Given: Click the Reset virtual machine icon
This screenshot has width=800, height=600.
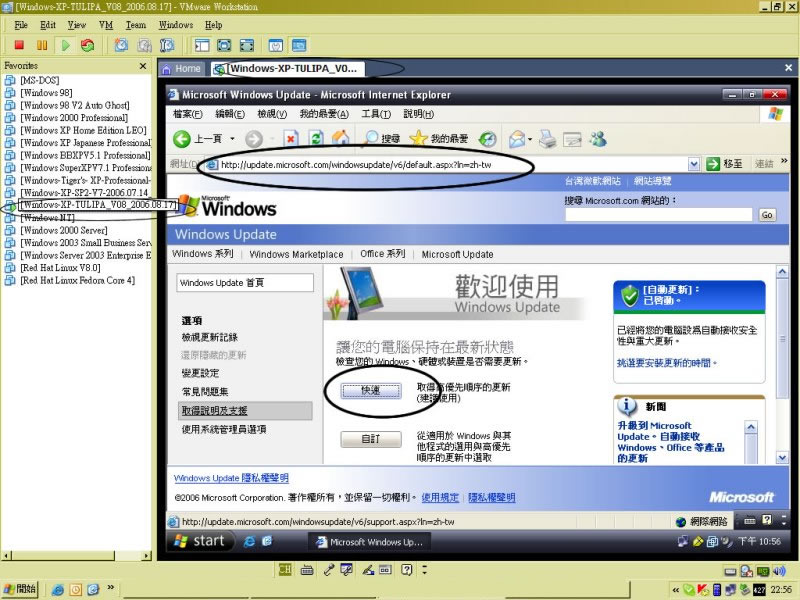Looking at the screenshot, I should point(88,45).
